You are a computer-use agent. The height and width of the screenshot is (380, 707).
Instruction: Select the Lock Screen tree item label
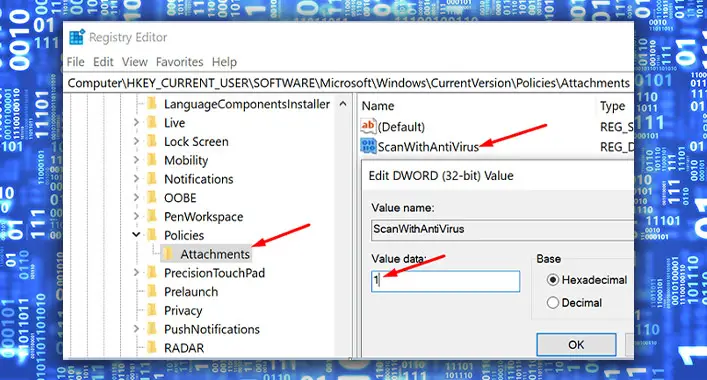(x=196, y=142)
